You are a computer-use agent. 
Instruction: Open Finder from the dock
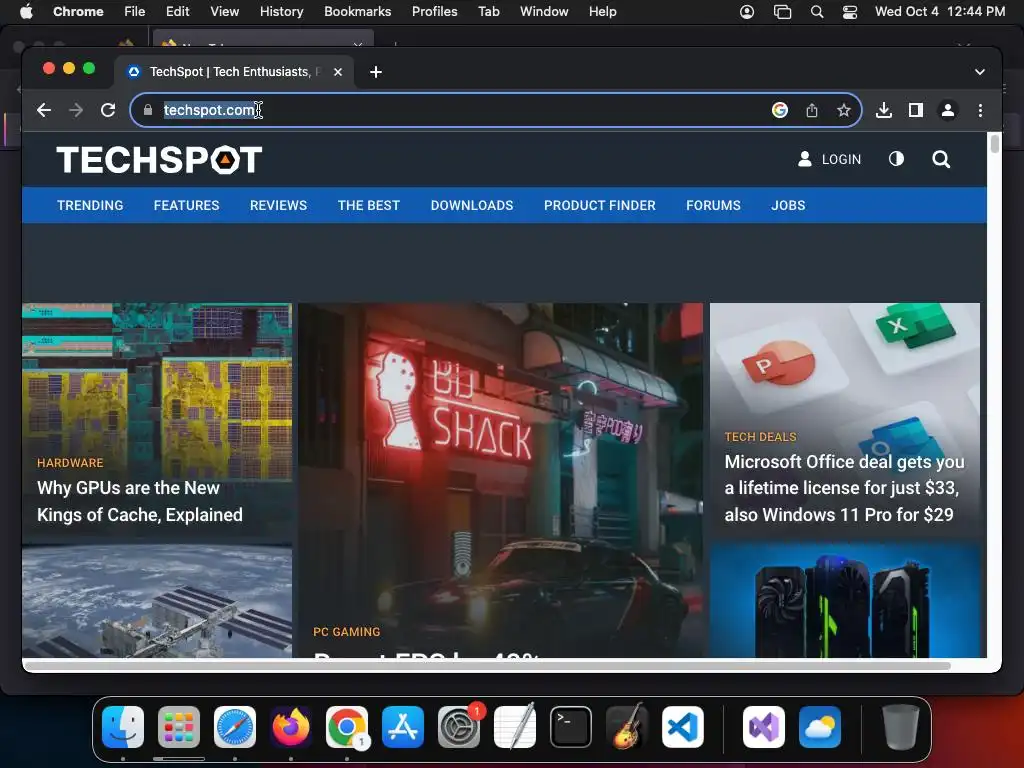click(x=123, y=727)
